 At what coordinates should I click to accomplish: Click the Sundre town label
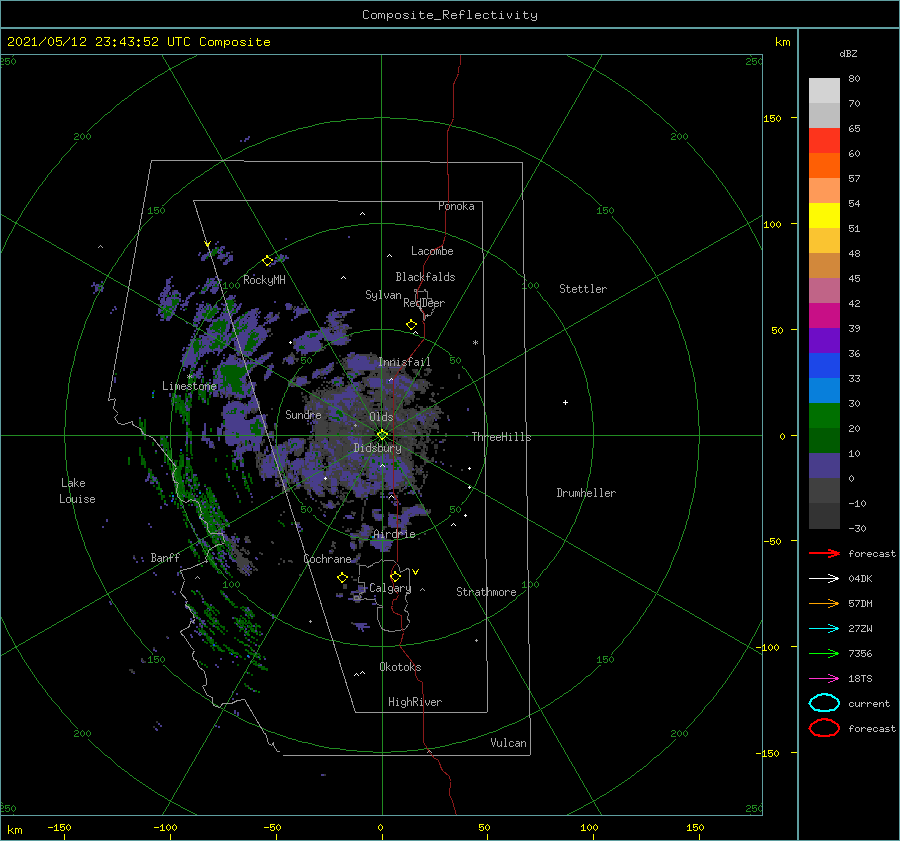click(x=303, y=415)
